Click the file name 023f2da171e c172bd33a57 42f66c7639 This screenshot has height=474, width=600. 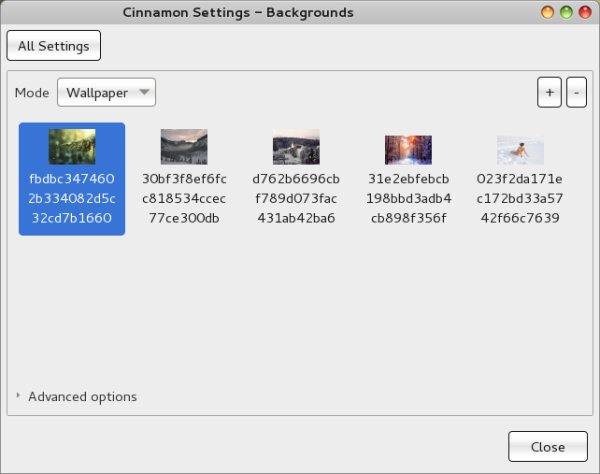520,198
